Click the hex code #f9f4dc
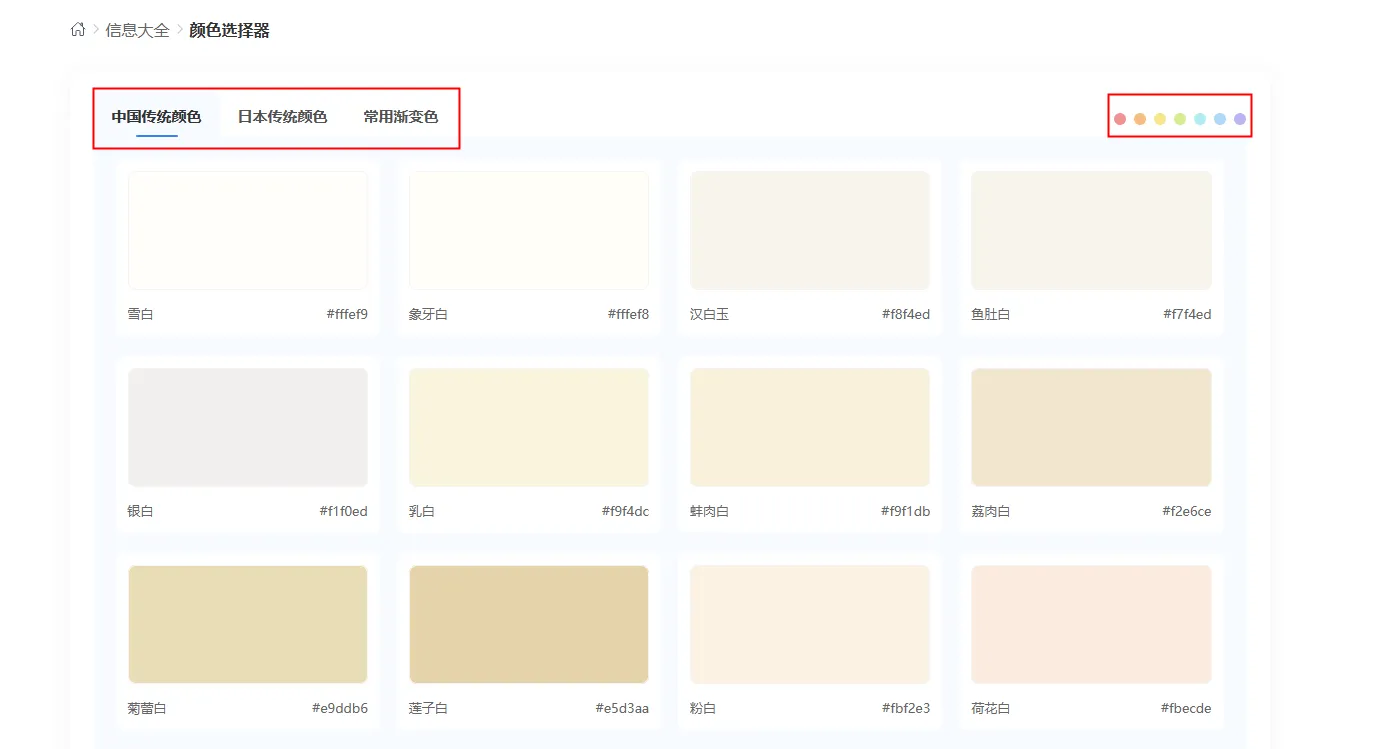The width and height of the screenshot is (1388, 749). pos(625,511)
